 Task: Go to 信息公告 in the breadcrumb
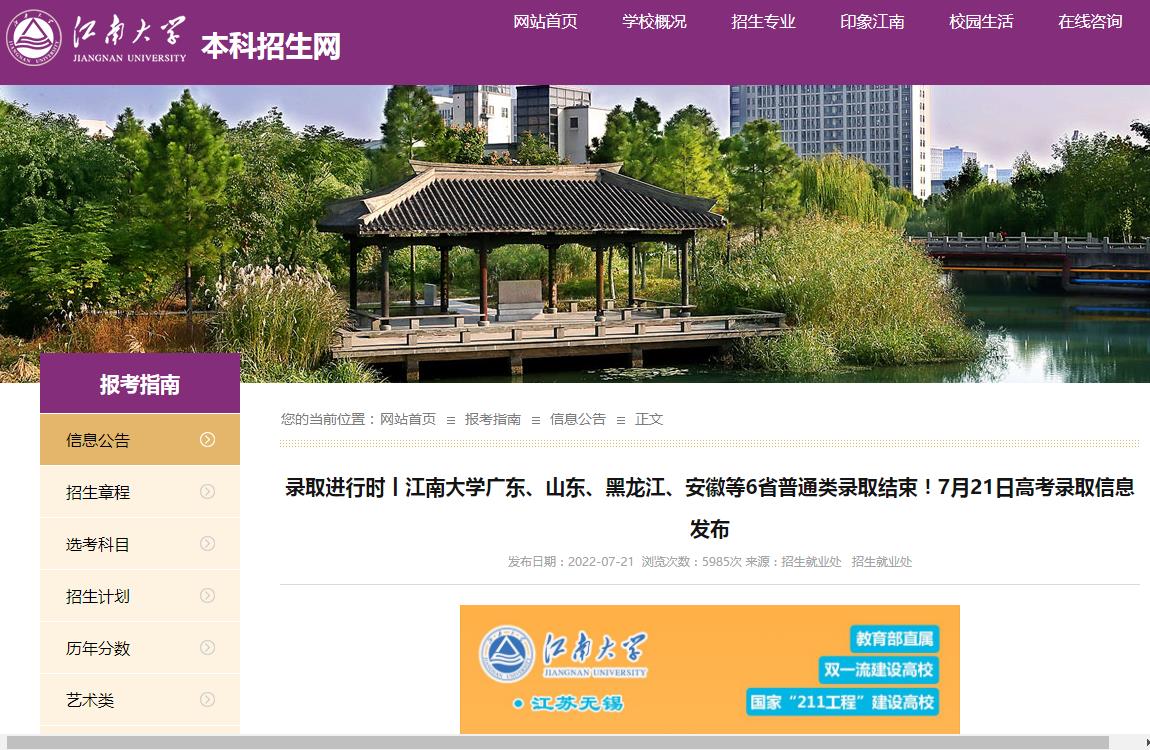[578, 419]
